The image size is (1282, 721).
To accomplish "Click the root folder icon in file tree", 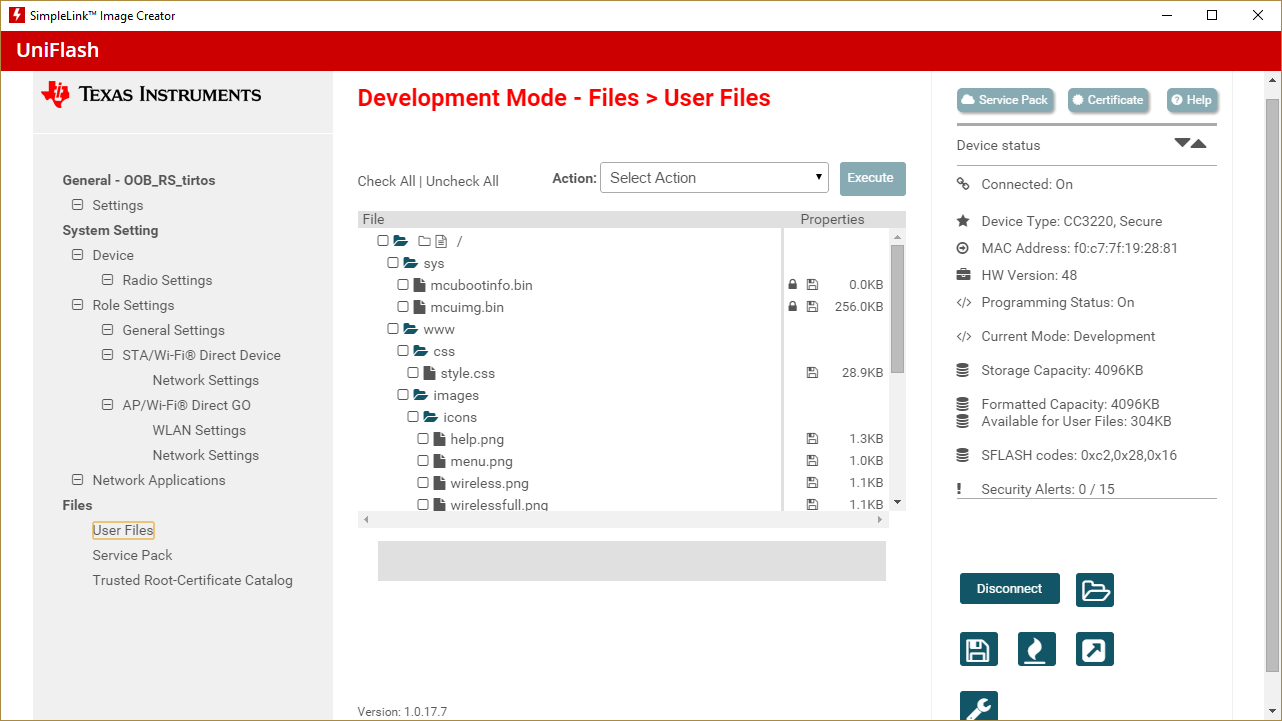I will (401, 241).
